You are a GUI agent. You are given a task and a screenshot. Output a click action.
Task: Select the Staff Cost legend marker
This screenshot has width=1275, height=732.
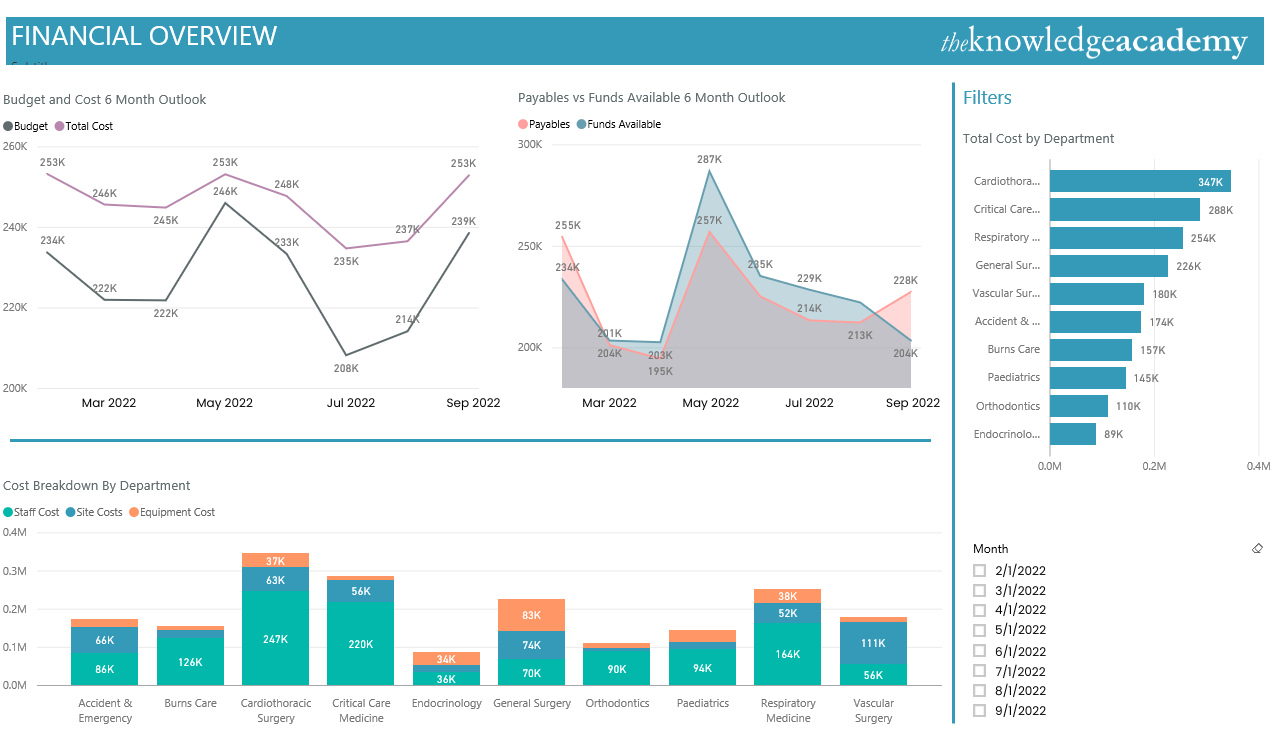point(8,511)
